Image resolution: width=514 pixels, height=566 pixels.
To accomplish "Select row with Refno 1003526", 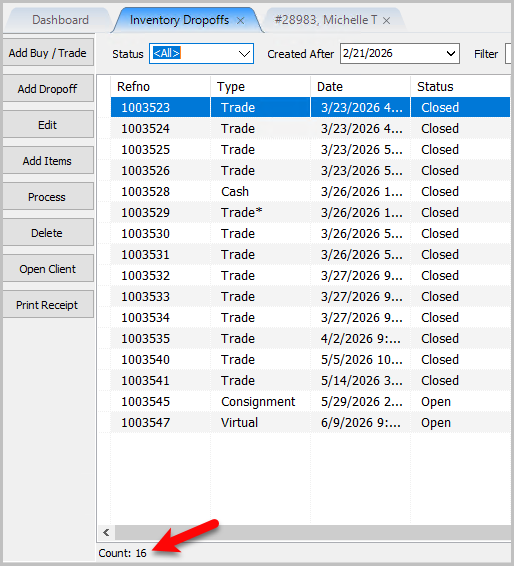I will (310, 170).
